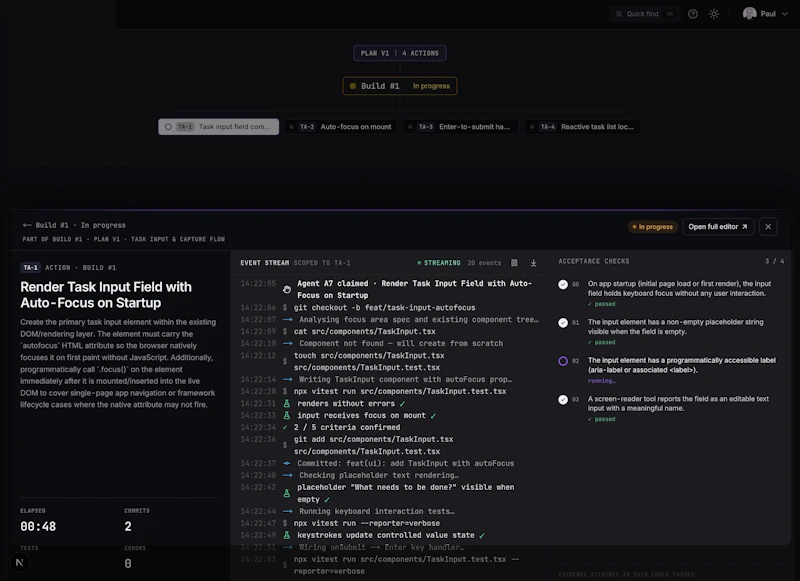Click the 3 / 4 acceptance checks counter
The width and height of the screenshot is (800, 581).
pos(774,261)
